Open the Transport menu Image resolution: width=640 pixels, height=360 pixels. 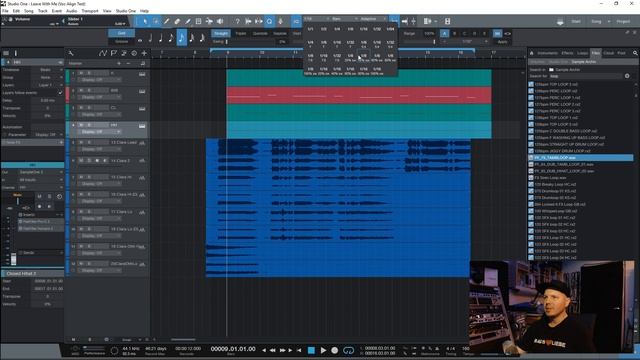(x=90, y=11)
